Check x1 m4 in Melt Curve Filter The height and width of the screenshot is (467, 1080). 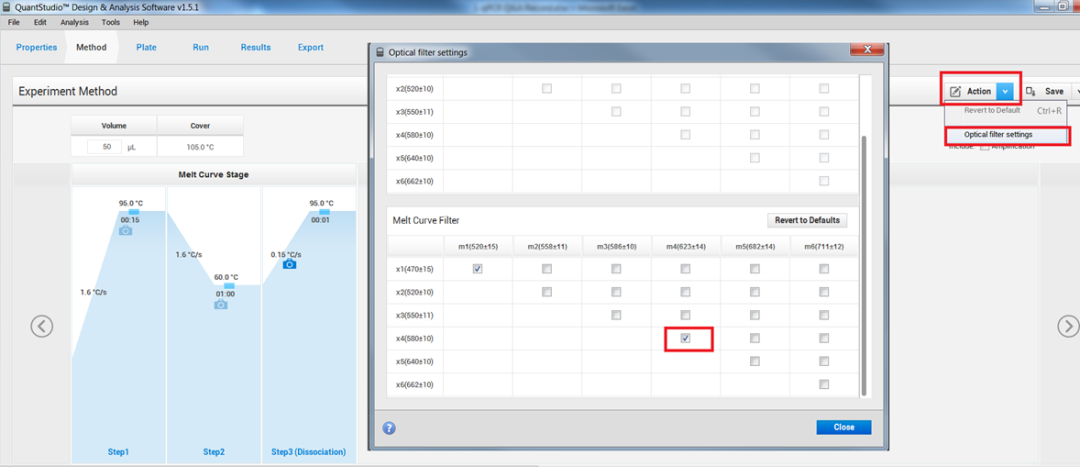coord(685,269)
